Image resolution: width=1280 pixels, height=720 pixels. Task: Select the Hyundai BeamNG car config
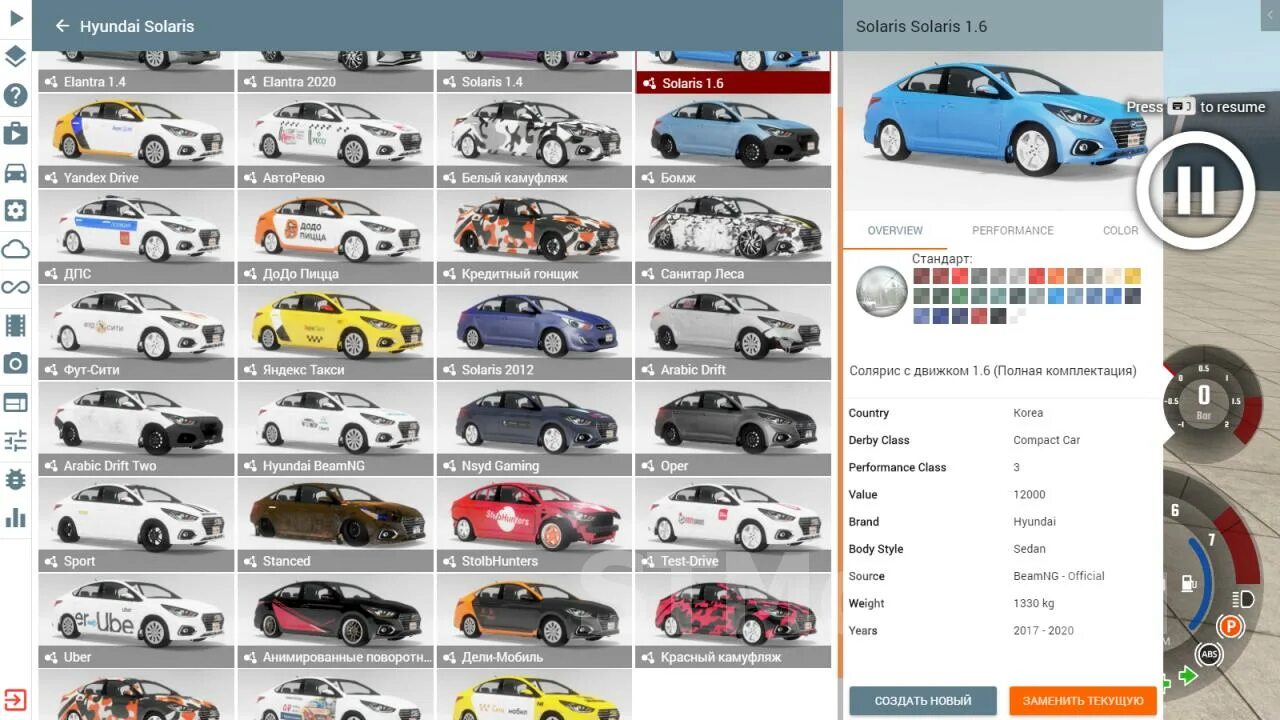(335, 429)
